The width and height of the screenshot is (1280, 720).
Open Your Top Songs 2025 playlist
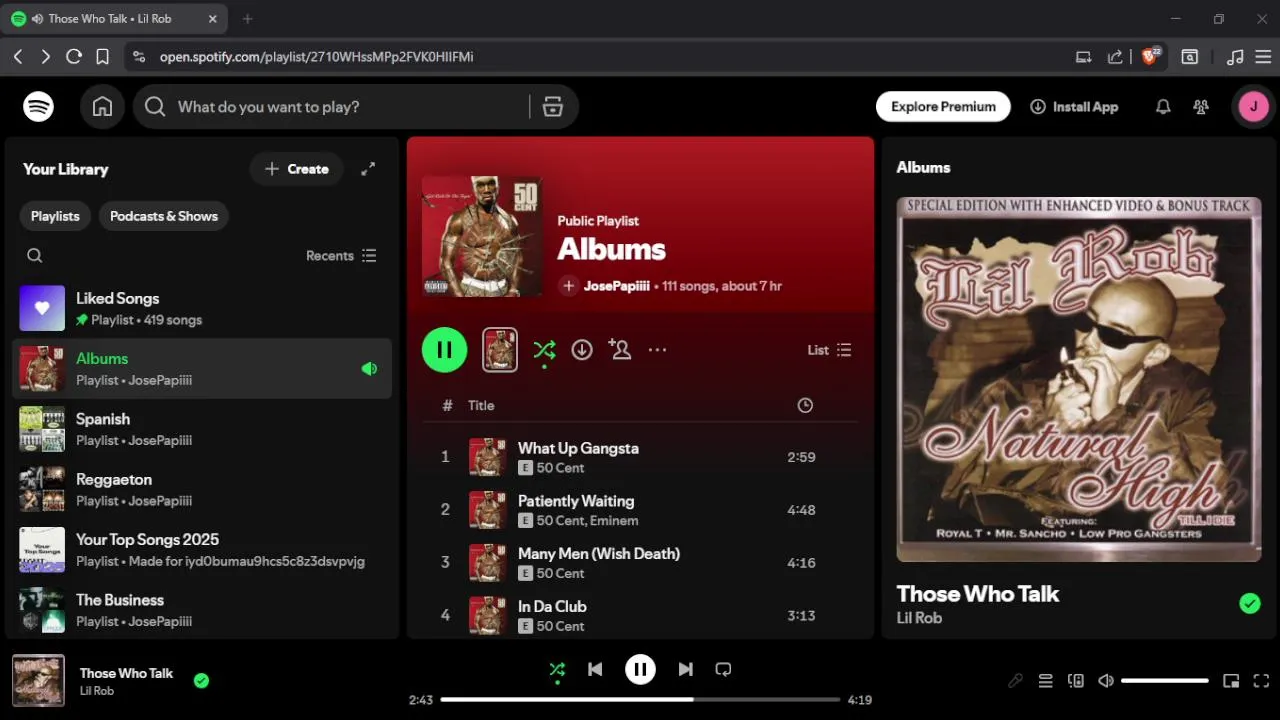click(201, 549)
